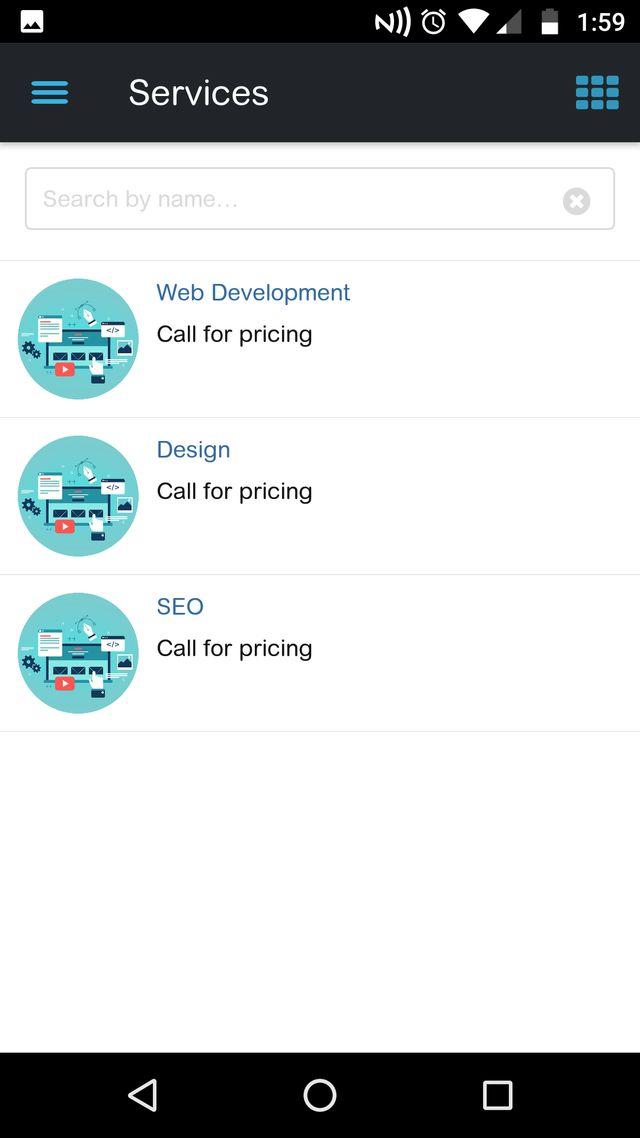The height and width of the screenshot is (1138, 640).
Task: Tap the Design service thumbnail image
Action: pos(78,496)
